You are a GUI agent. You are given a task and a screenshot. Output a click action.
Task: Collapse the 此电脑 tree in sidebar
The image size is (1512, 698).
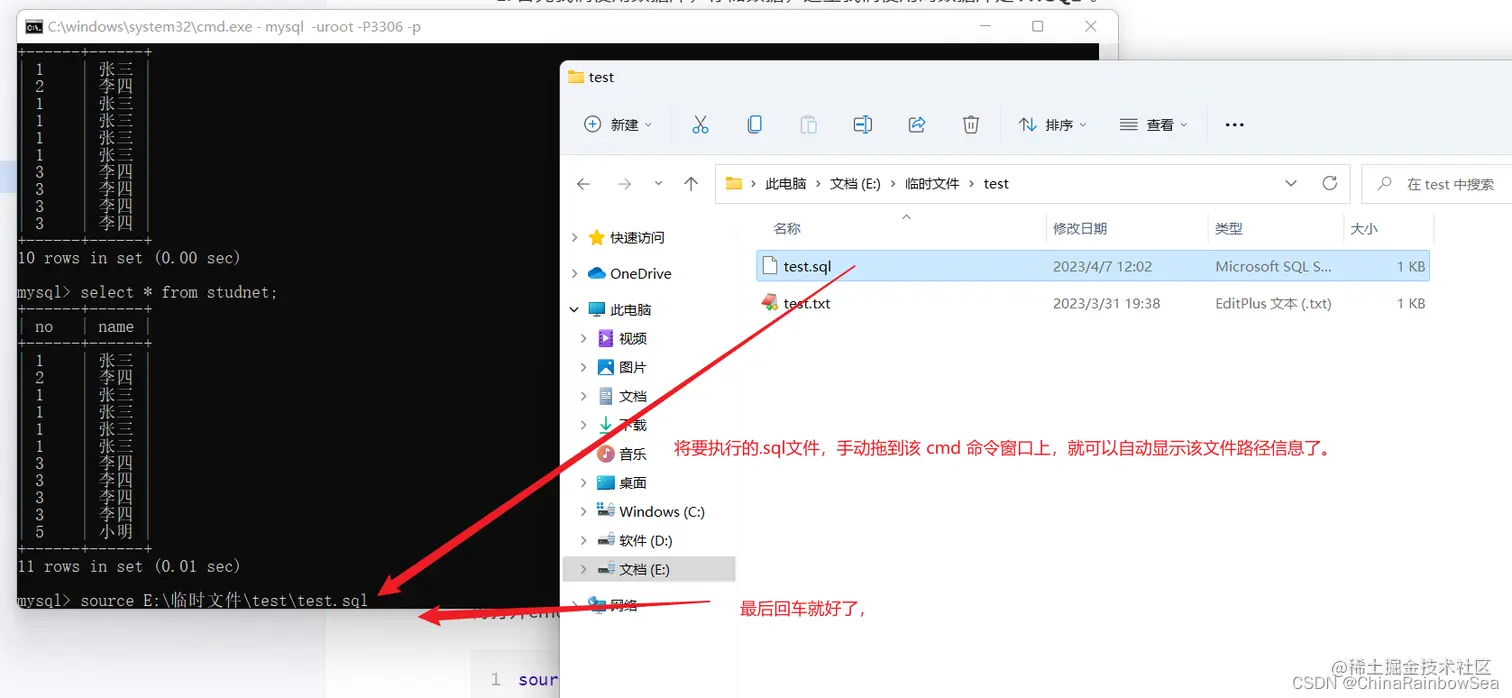575,309
